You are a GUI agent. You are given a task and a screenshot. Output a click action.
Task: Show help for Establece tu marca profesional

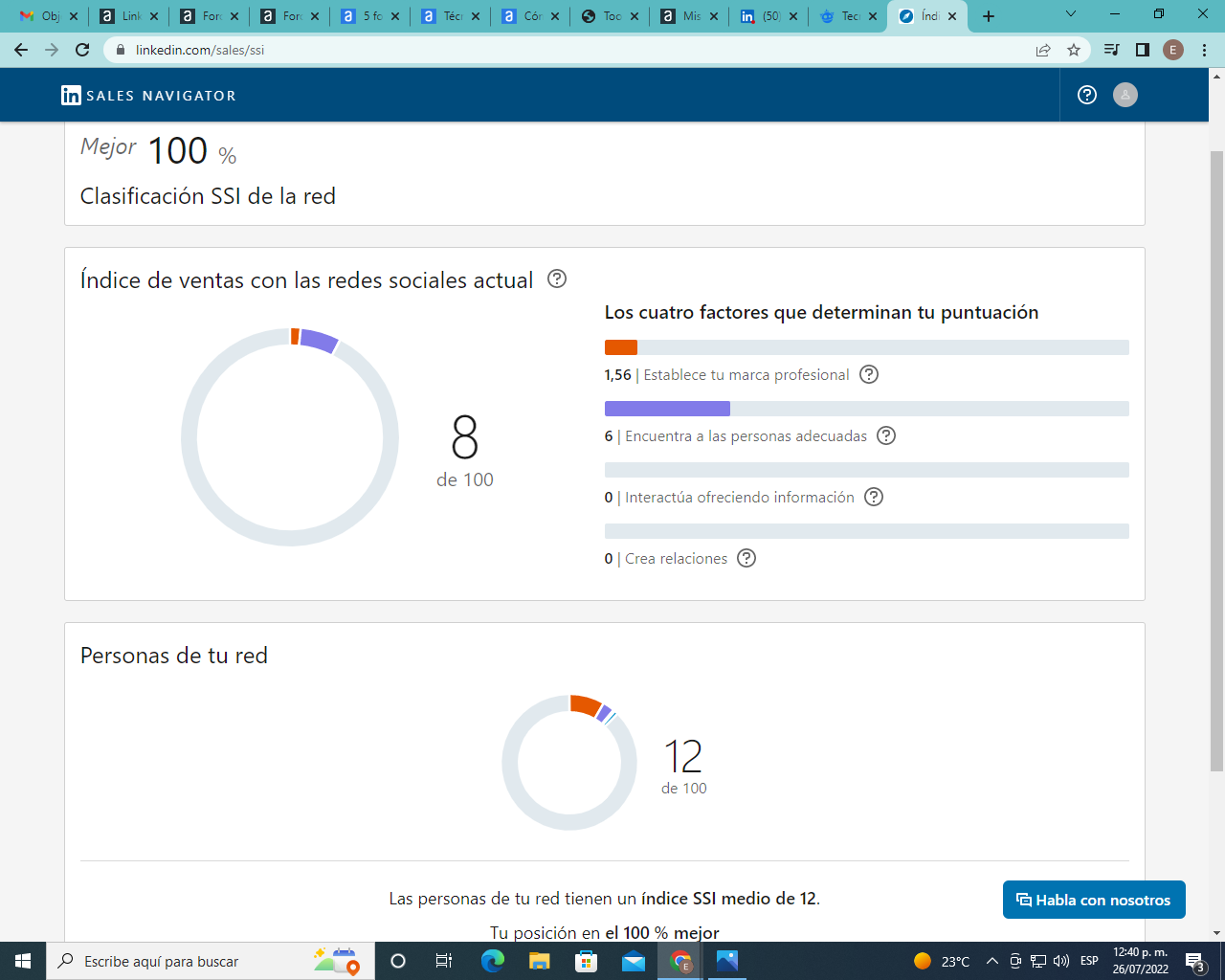[x=869, y=374]
